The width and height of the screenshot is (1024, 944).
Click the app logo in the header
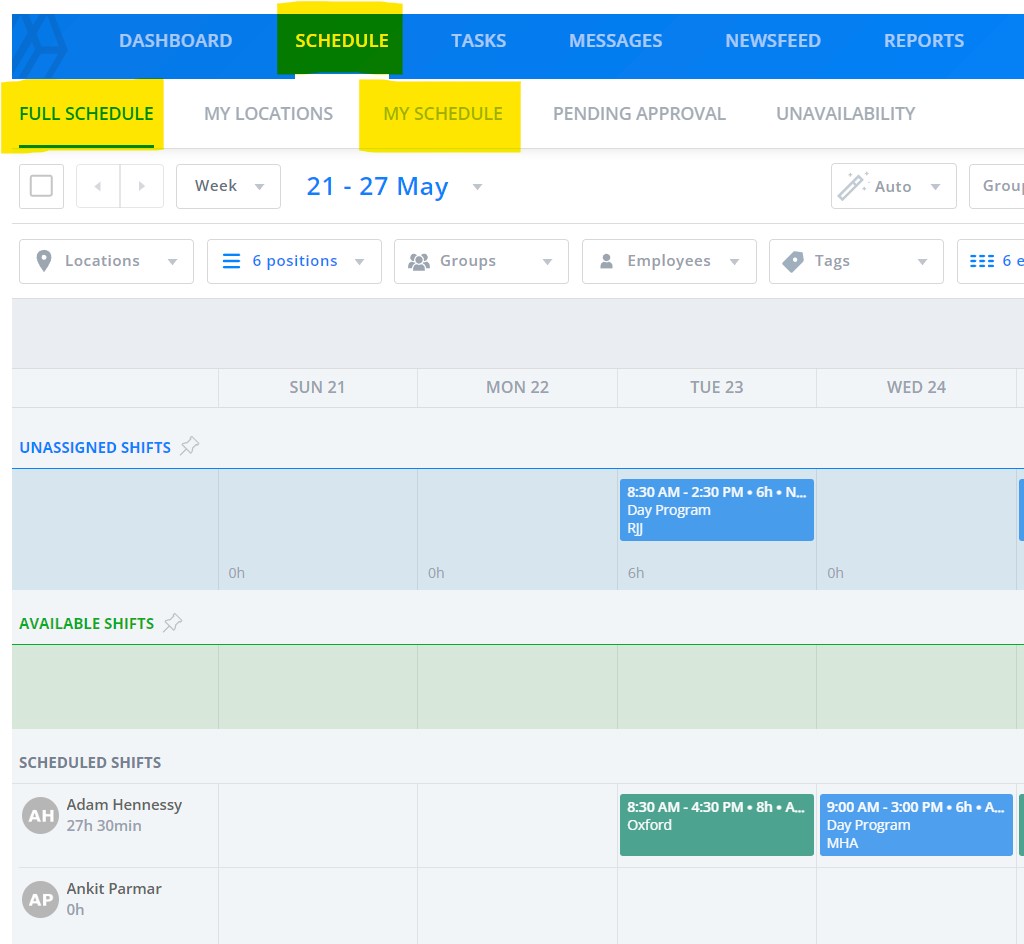[42, 46]
